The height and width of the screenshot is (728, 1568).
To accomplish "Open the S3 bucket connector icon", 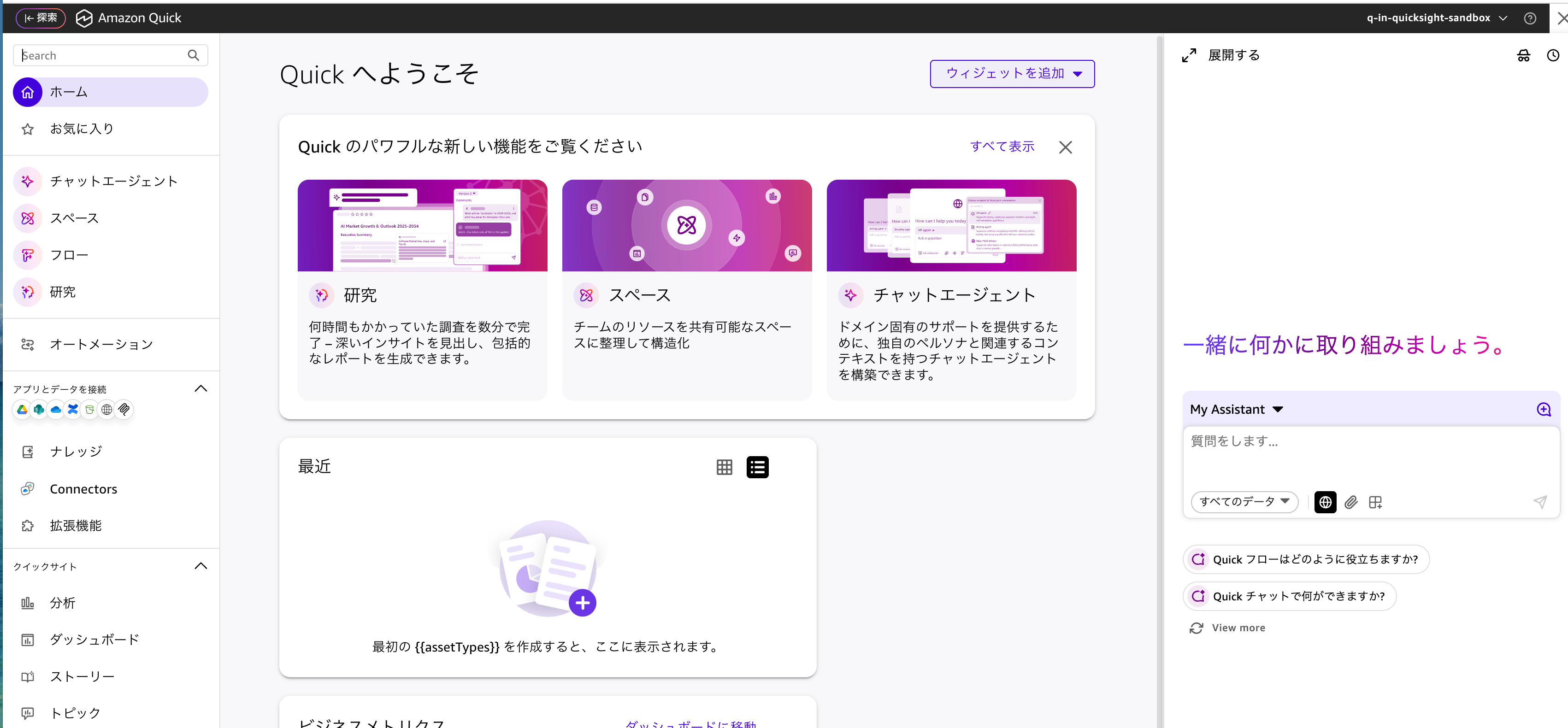I will (x=90, y=410).
